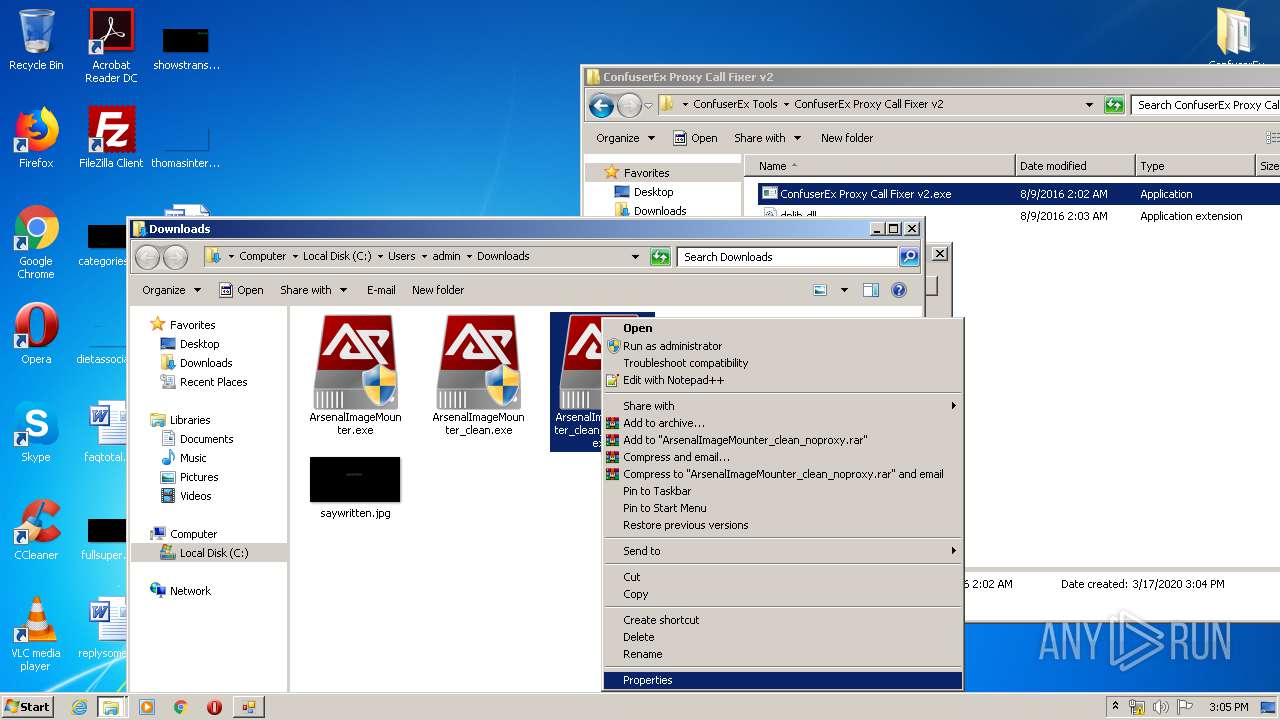Expand Send to submenu in context menu
The image size is (1280, 720).
click(x=783, y=551)
